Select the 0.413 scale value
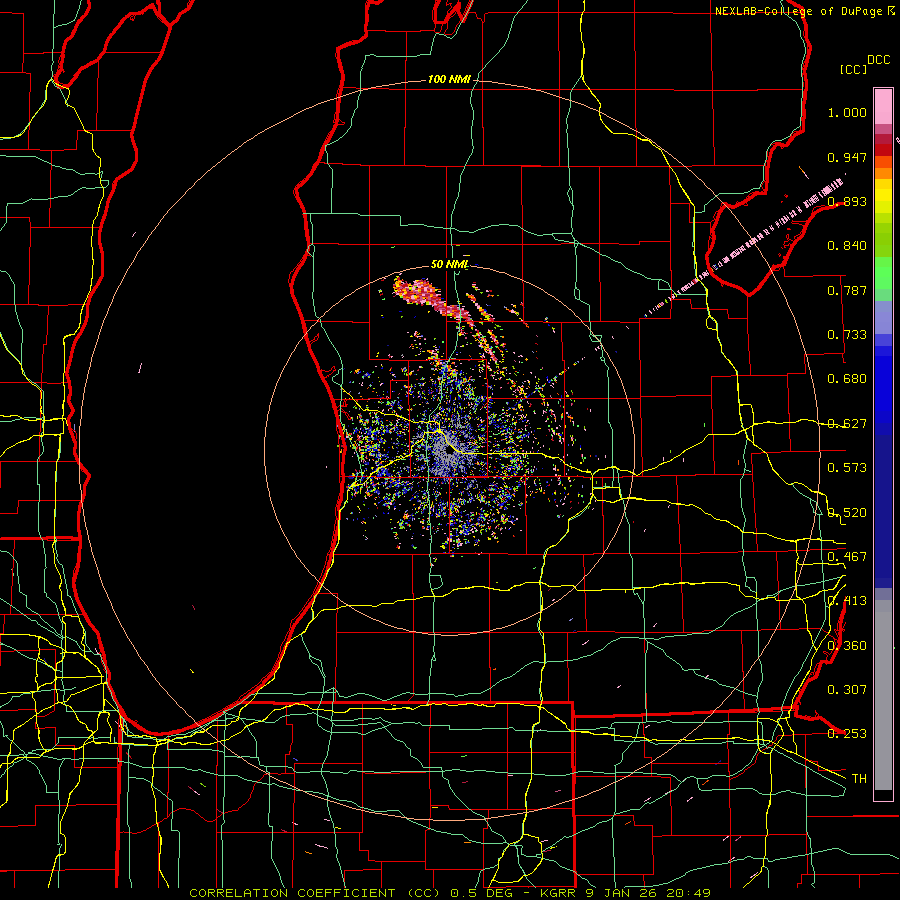This screenshot has width=900, height=900. coord(847,601)
